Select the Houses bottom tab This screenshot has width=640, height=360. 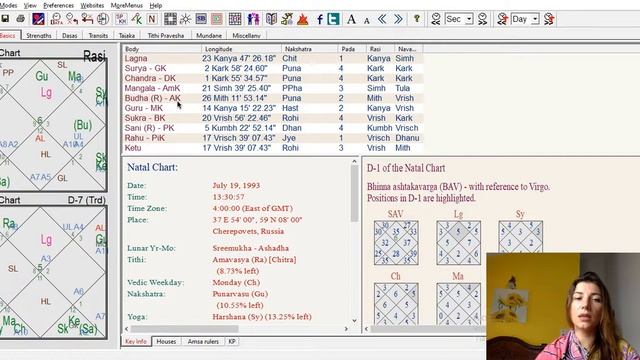click(166, 342)
